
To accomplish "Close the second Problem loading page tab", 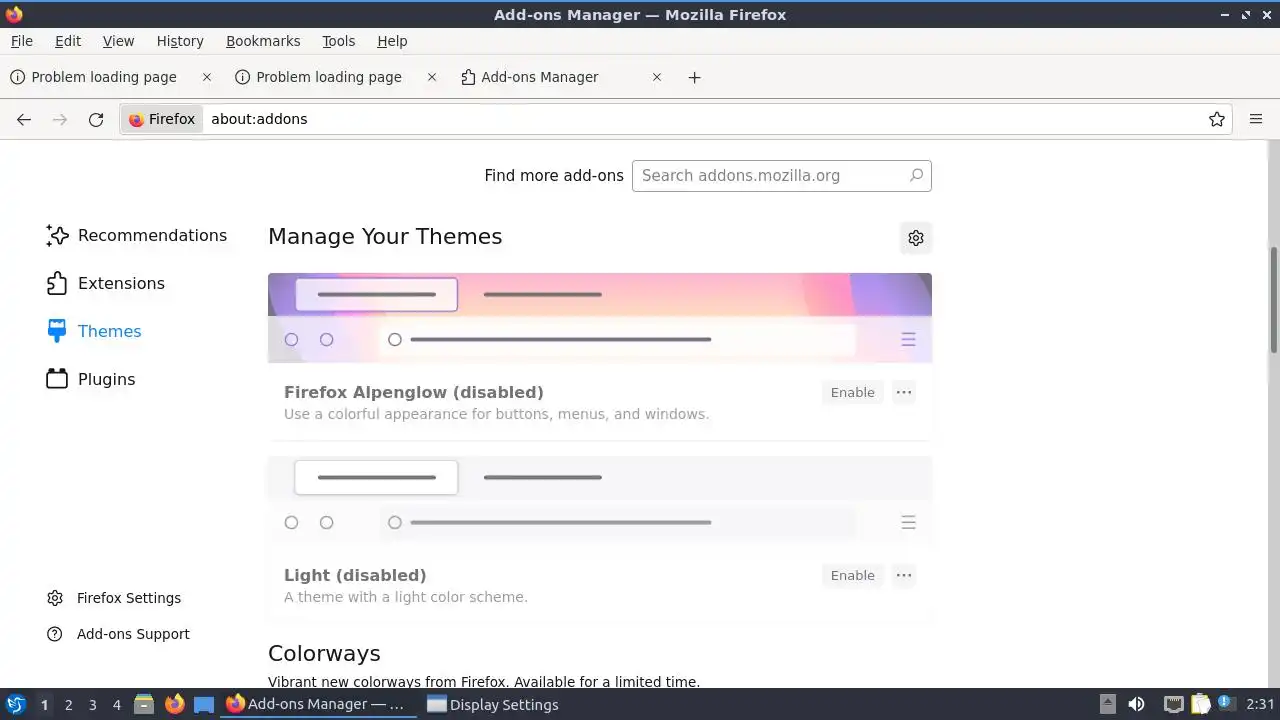I will (x=432, y=77).
